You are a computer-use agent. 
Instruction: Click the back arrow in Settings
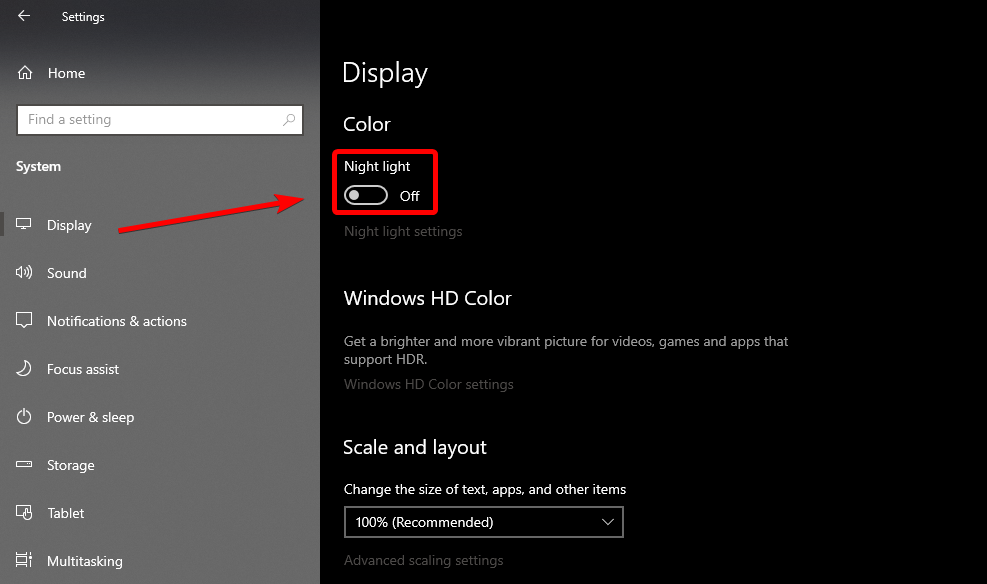(24, 16)
